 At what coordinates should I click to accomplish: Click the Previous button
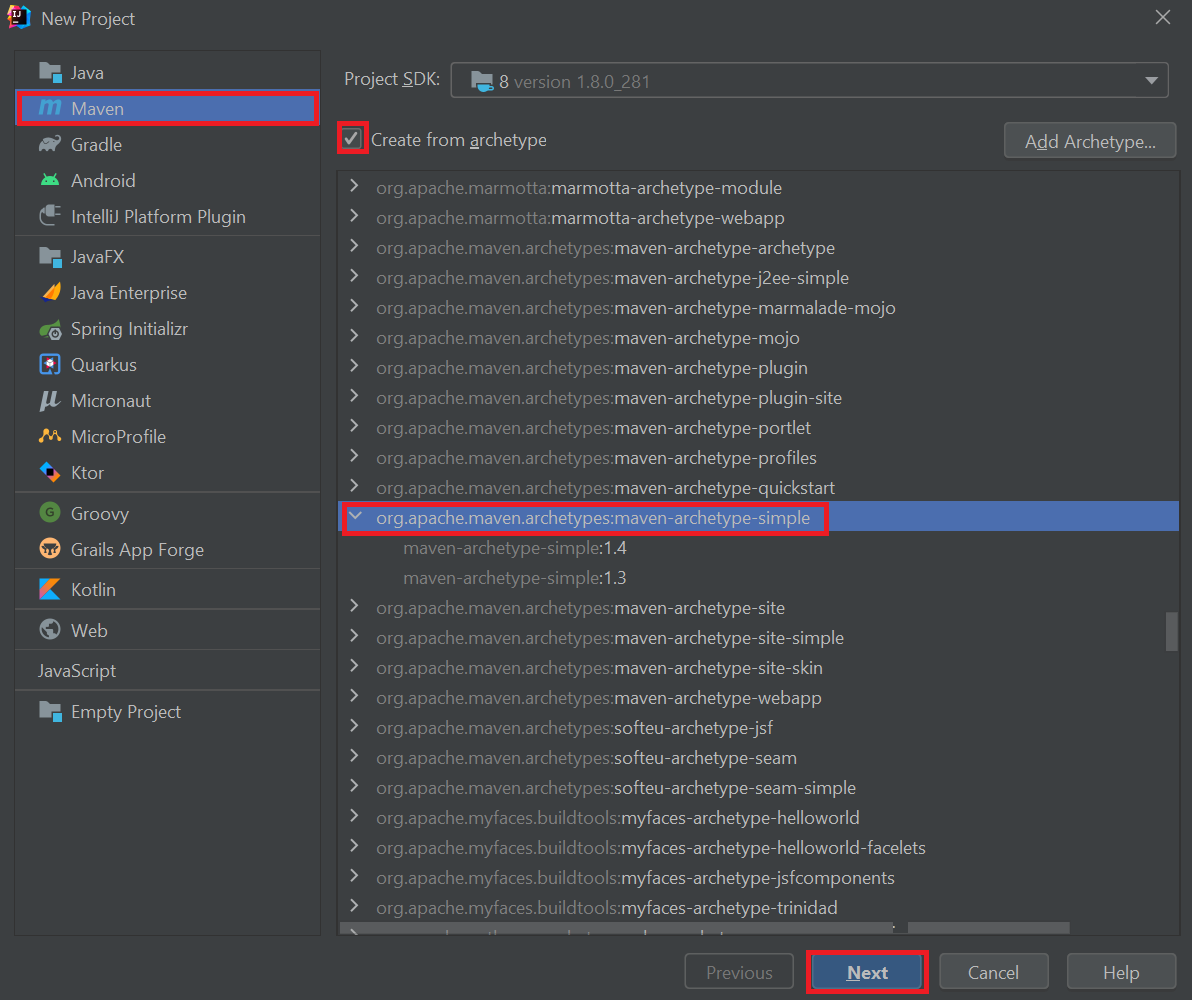click(739, 973)
